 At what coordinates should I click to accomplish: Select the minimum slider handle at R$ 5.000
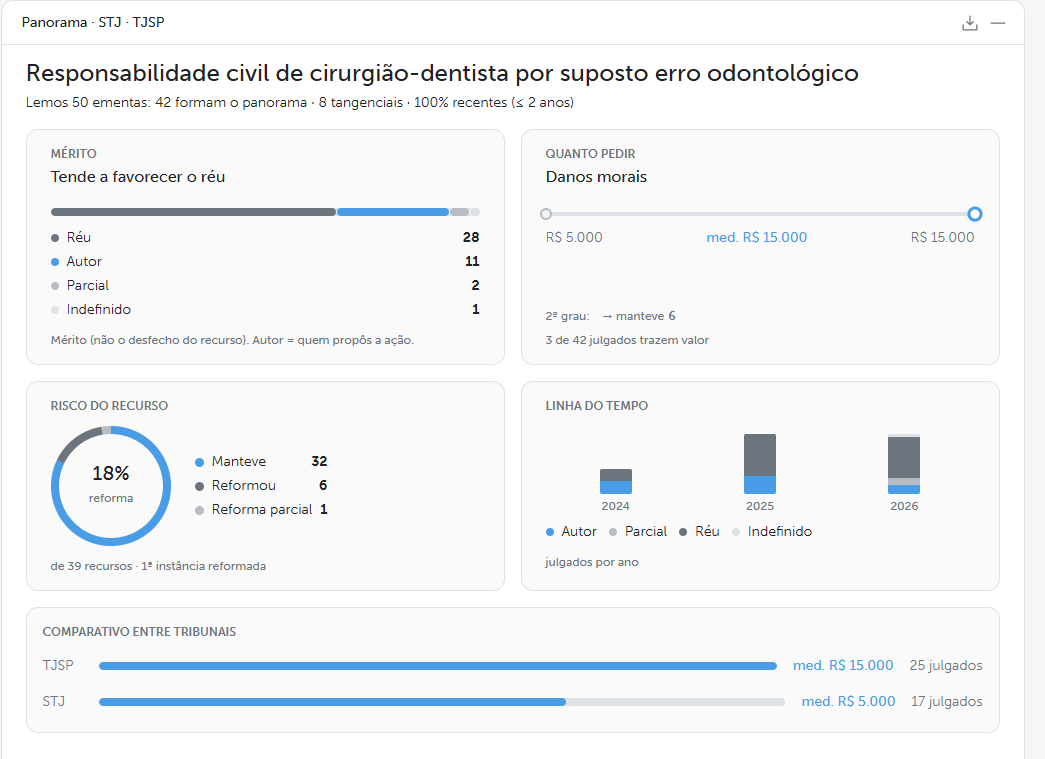(x=546, y=214)
